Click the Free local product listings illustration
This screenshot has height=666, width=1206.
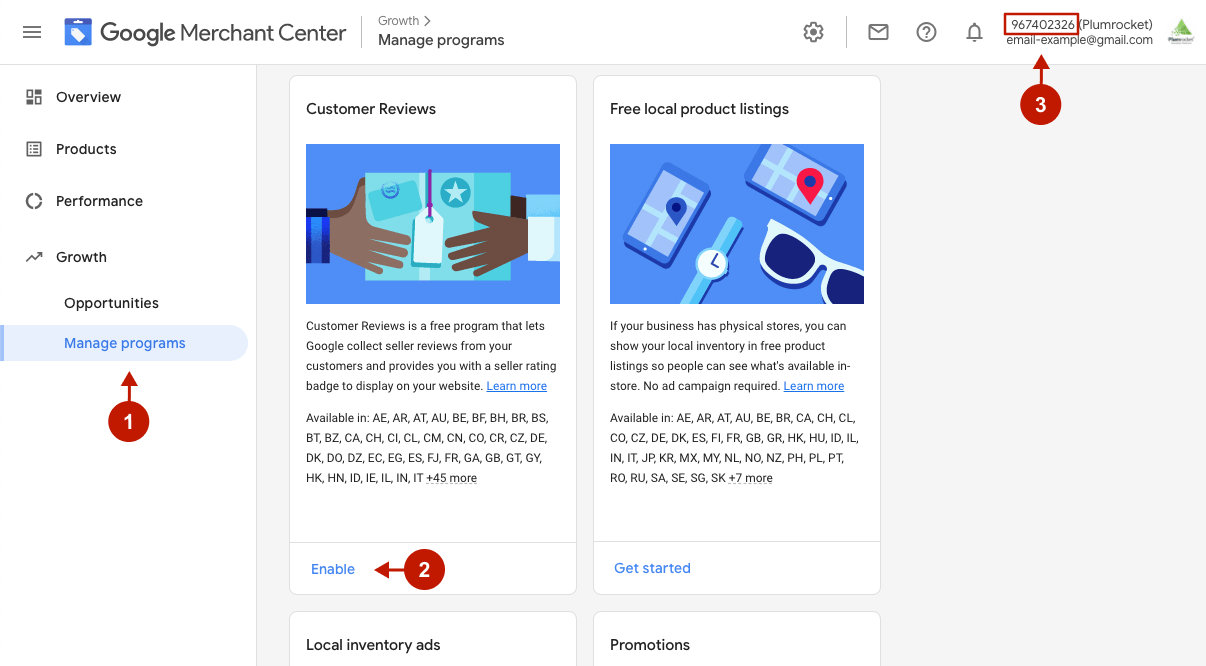point(737,224)
